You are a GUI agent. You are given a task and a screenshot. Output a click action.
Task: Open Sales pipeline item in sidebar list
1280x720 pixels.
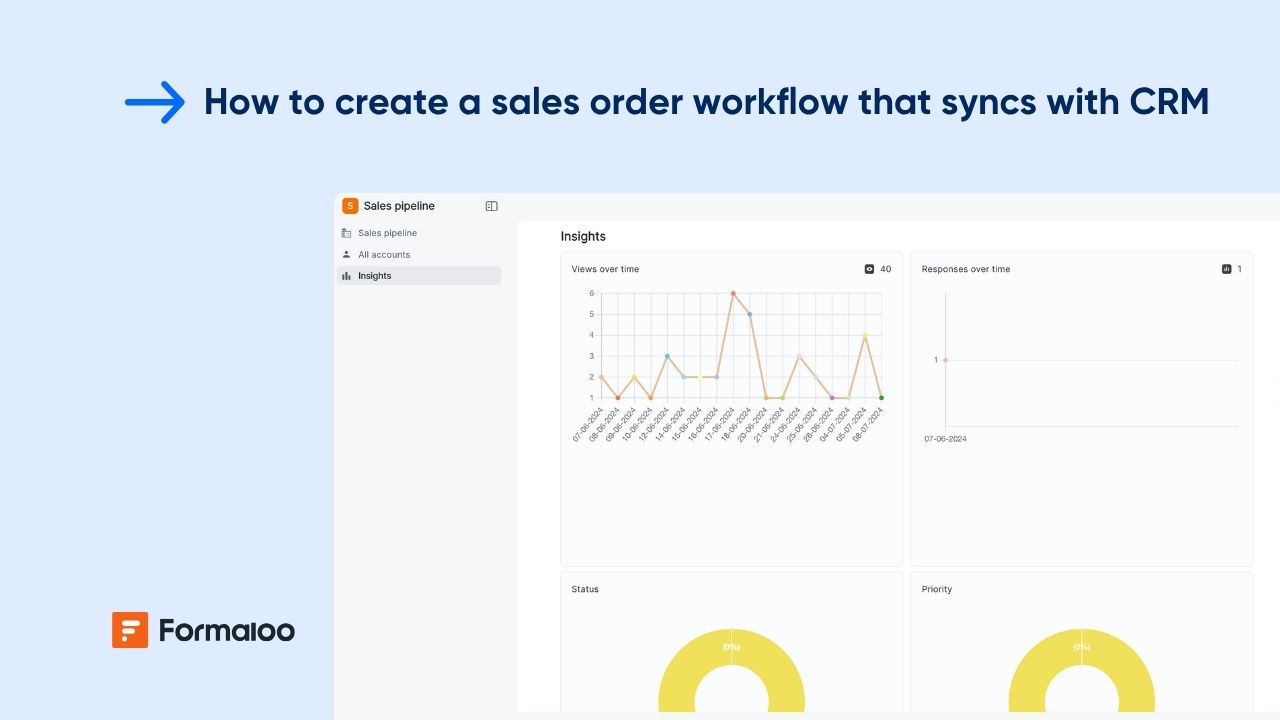pyautogui.click(x=419, y=233)
